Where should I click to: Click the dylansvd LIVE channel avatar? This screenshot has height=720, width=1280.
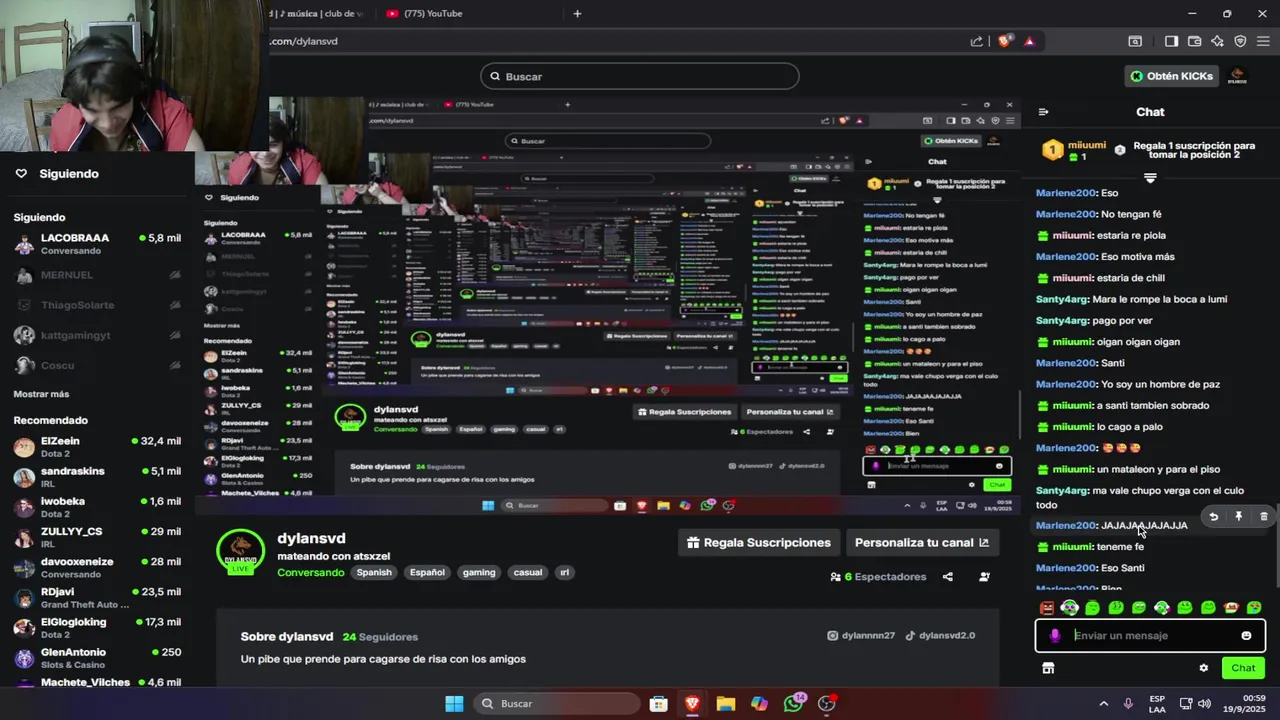pos(241,552)
